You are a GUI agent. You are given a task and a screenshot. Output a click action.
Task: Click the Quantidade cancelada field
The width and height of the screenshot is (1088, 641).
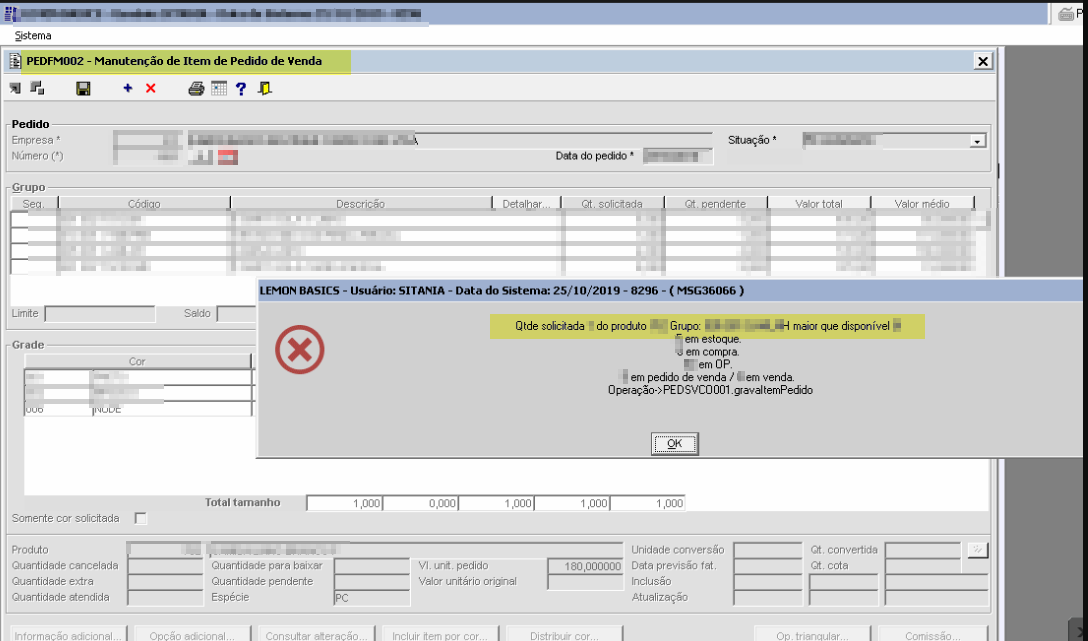tap(166, 566)
